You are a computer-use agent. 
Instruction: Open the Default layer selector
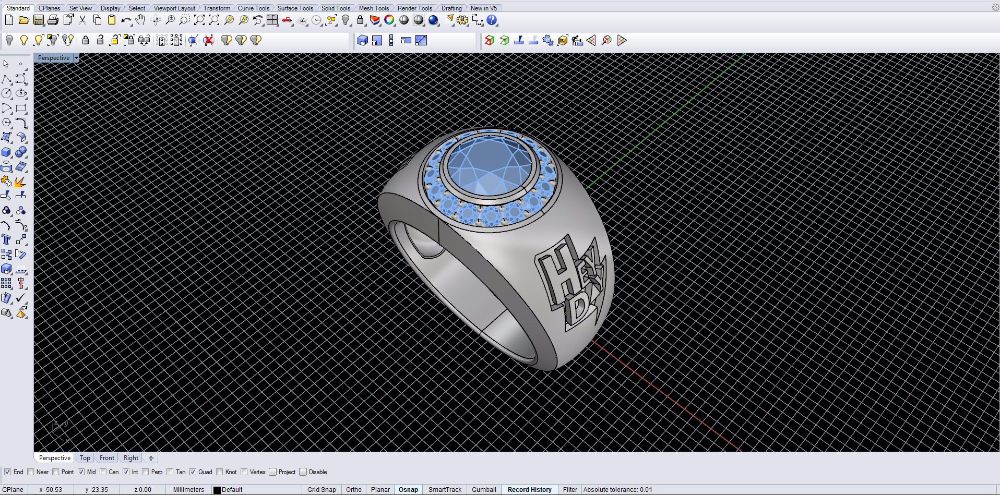(x=232, y=489)
